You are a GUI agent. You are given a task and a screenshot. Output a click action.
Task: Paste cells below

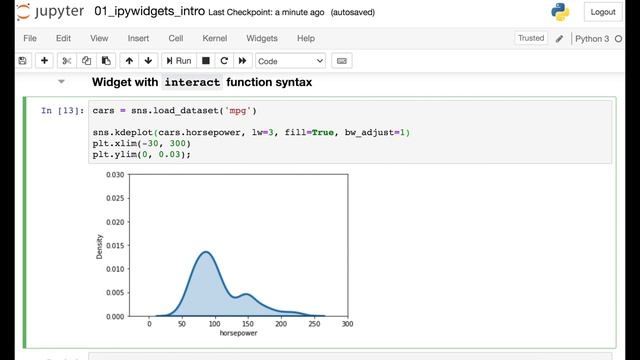pyautogui.click(x=106, y=61)
